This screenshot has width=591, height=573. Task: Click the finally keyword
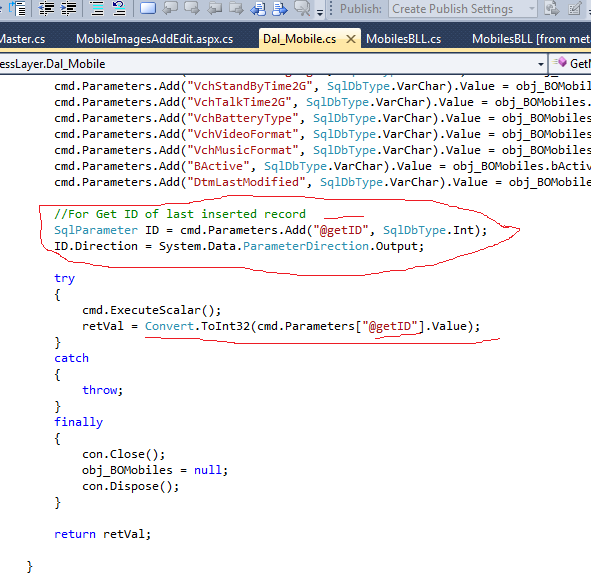78,422
